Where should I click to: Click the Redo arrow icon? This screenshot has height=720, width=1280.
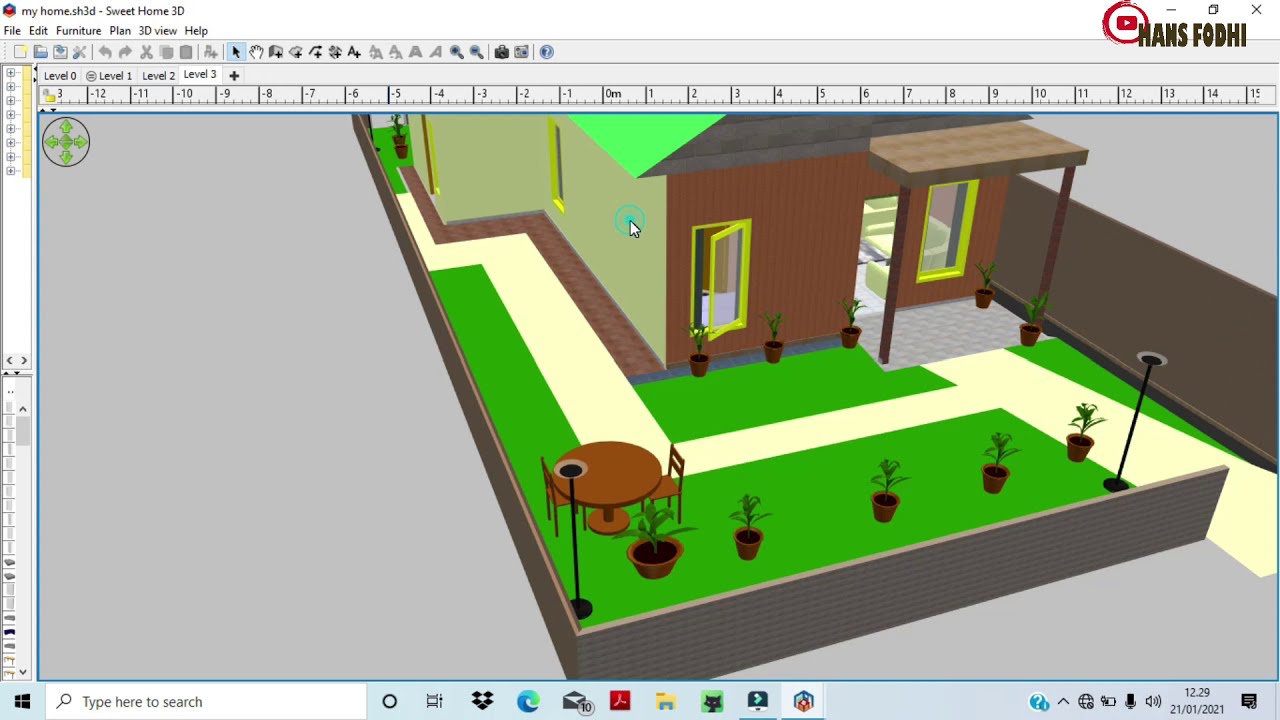coord(125,52)
